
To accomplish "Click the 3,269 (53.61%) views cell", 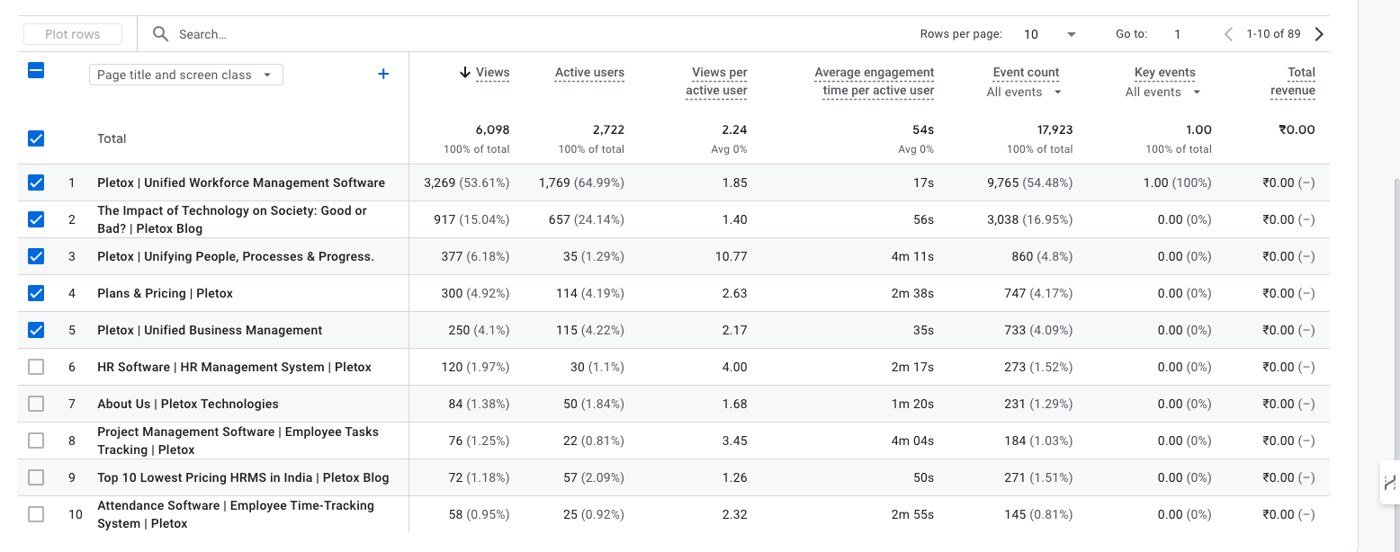I will point(467,183).
